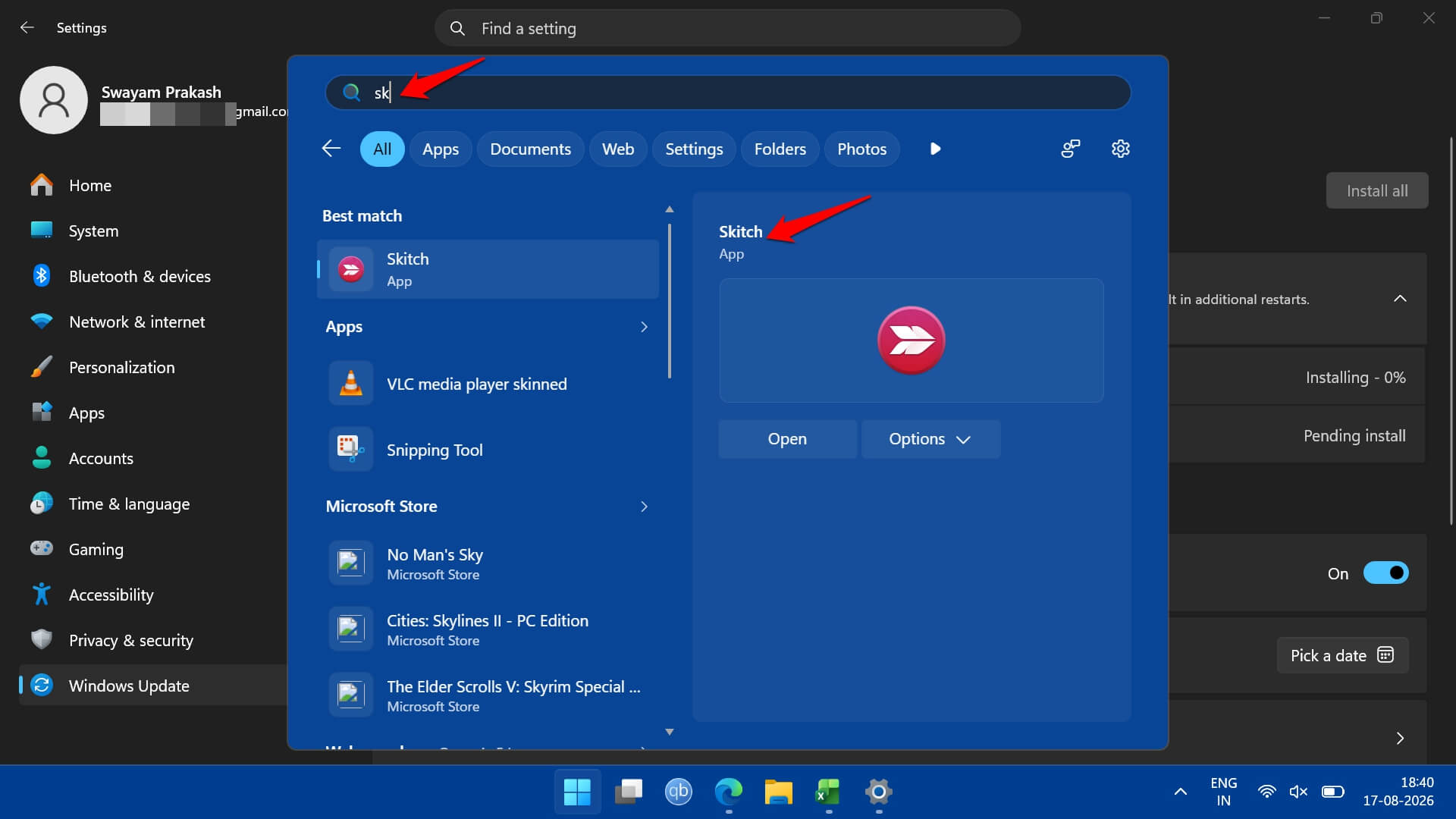The width and height of the screenshot is (1456, 819).
Task: Click results list scroll down arrow
Action: 669,732
